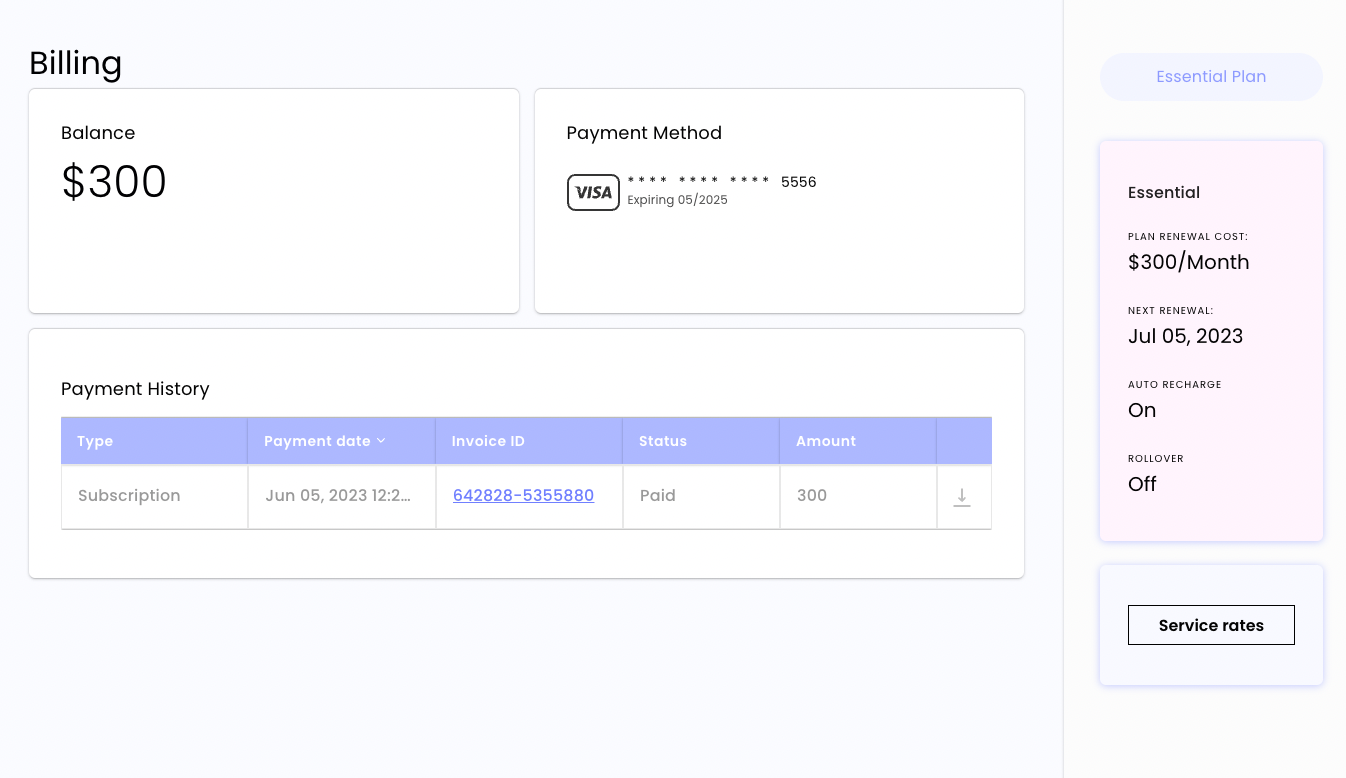The height and width of the screenshot is (778, 1346).
Task: Click the masked card number ending 5556
Action: [x=721, y=182]
